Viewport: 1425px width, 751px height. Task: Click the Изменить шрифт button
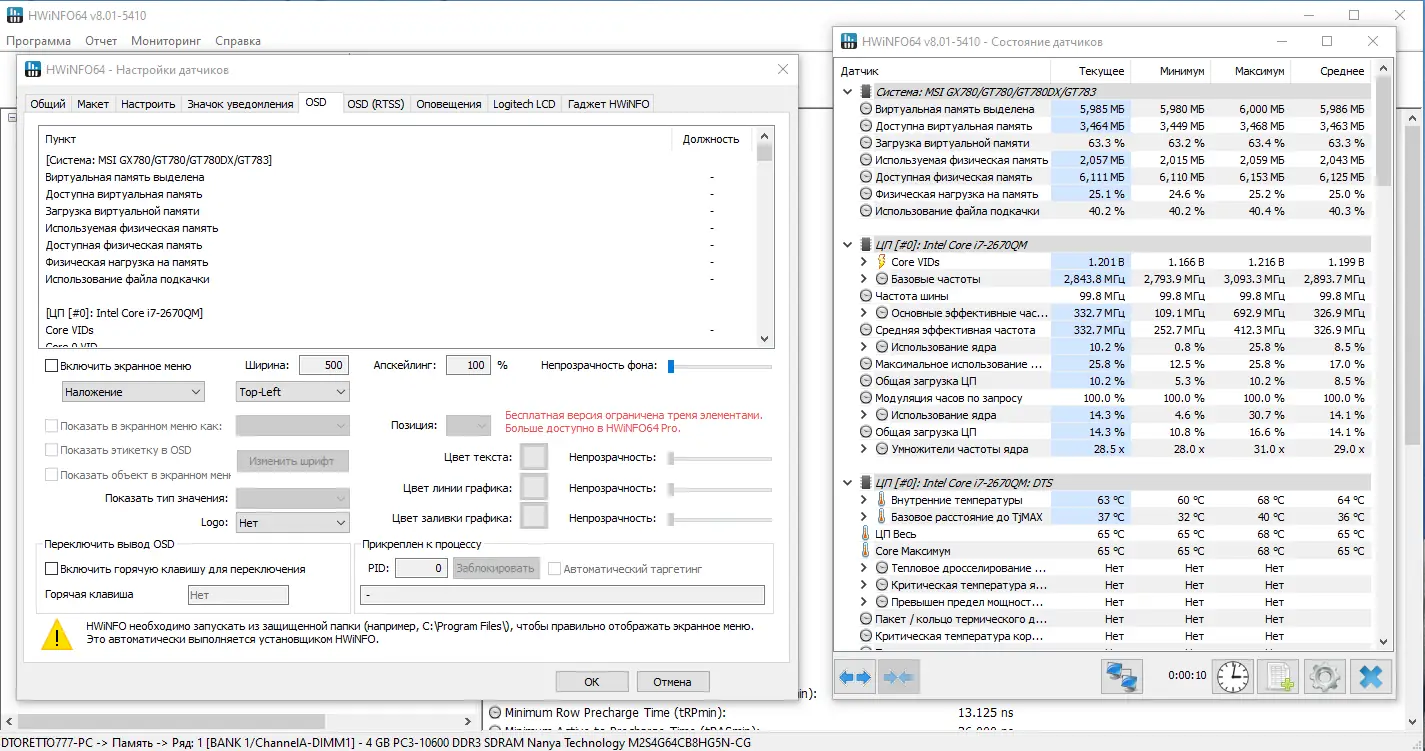click(292, 461)
